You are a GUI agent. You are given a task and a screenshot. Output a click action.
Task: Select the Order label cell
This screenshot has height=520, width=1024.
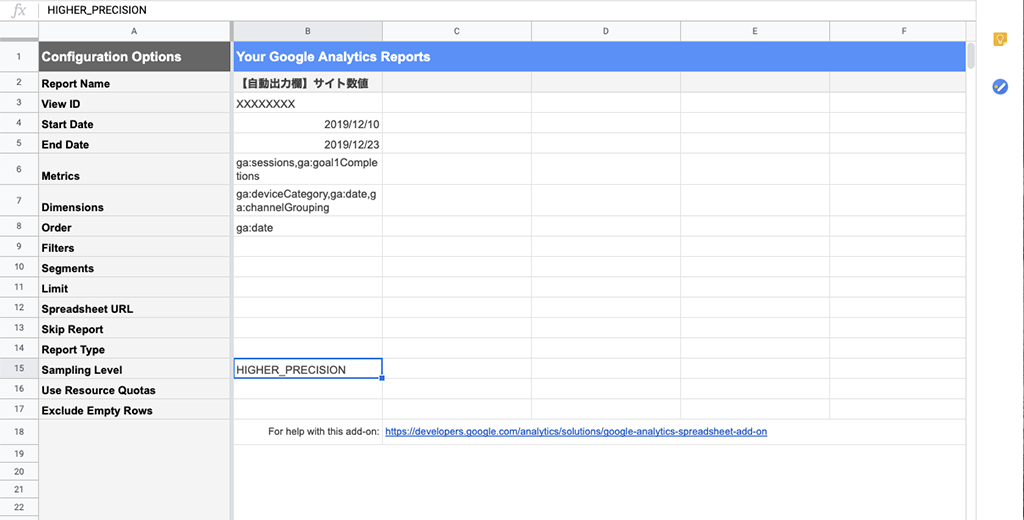pyautogui.click(x=135, y=227)
